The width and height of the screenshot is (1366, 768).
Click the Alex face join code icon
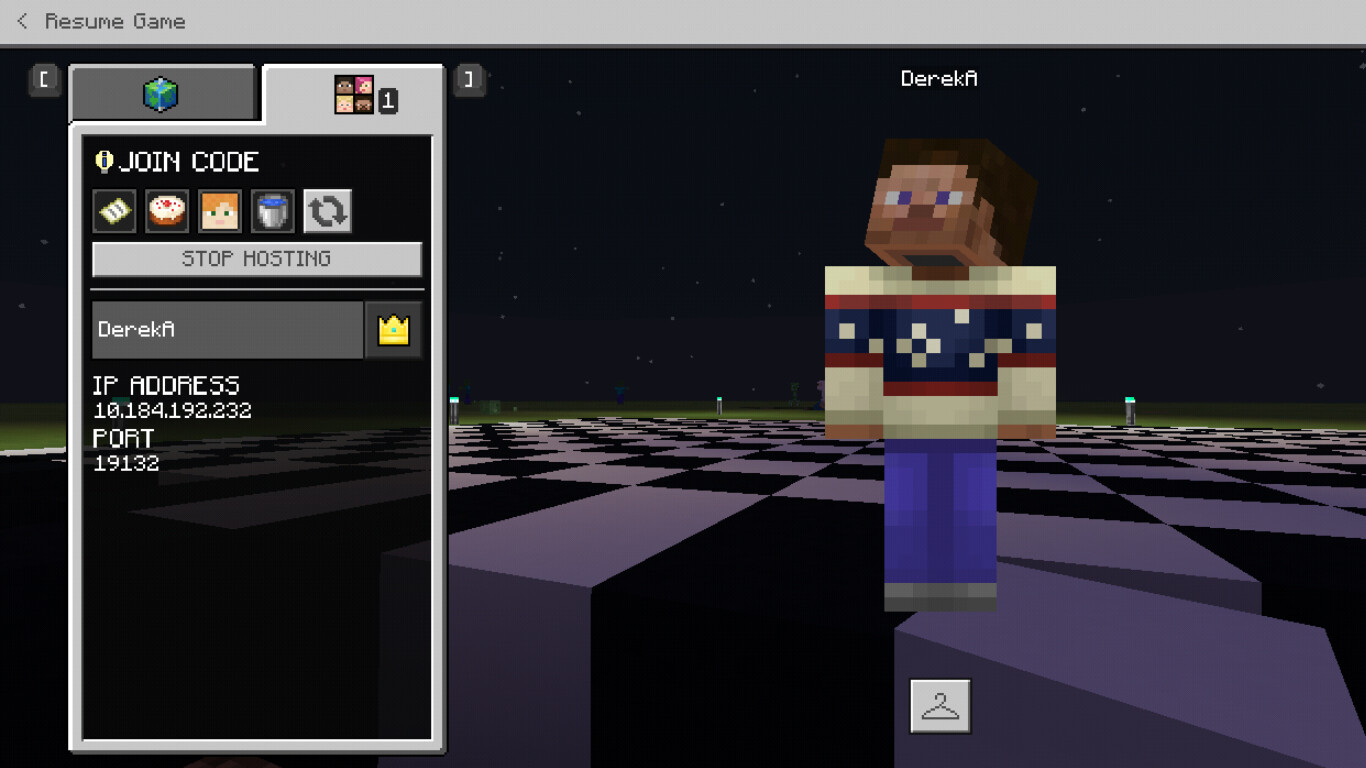(220, 211)
